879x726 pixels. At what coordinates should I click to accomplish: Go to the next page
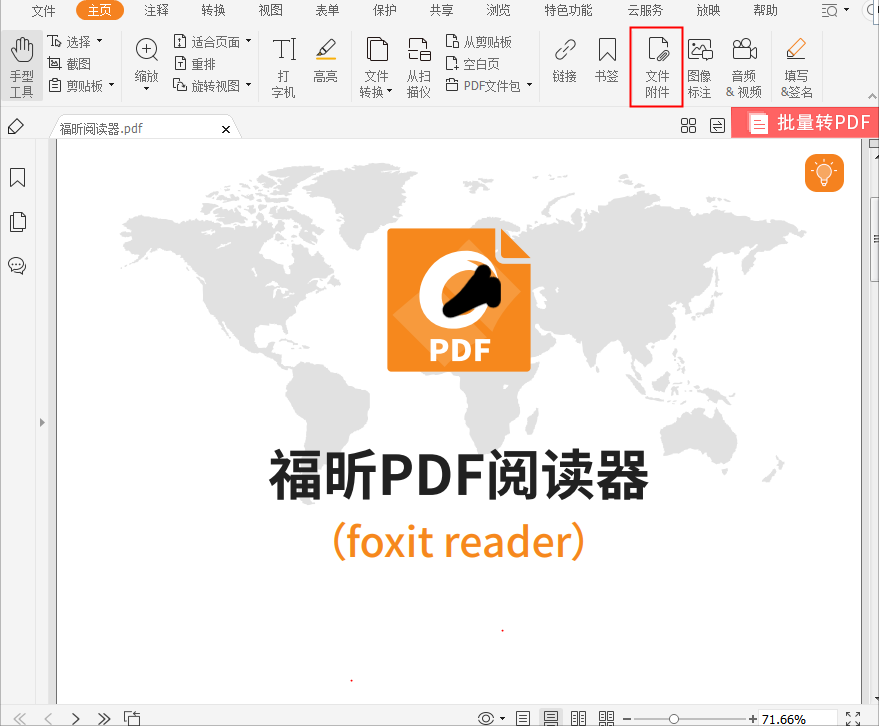(x=76, y=718)
